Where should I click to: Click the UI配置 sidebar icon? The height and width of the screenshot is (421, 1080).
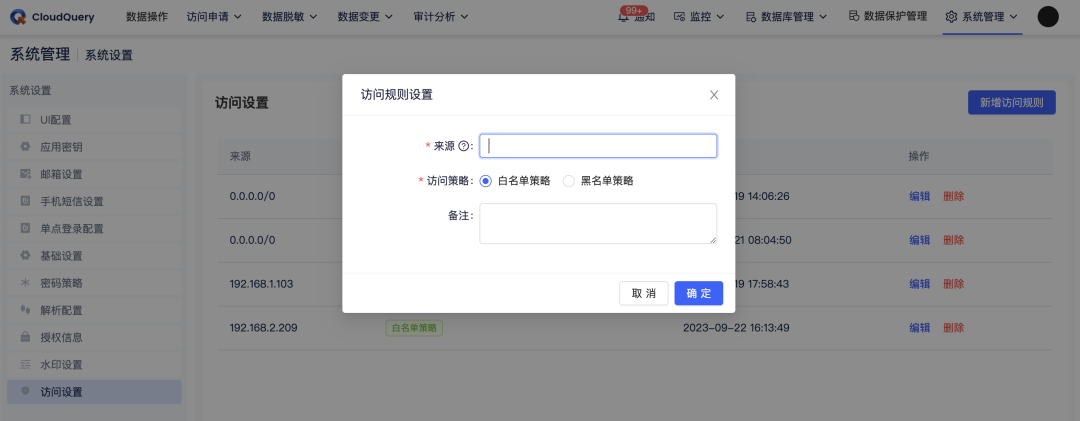tap(25, 120)
